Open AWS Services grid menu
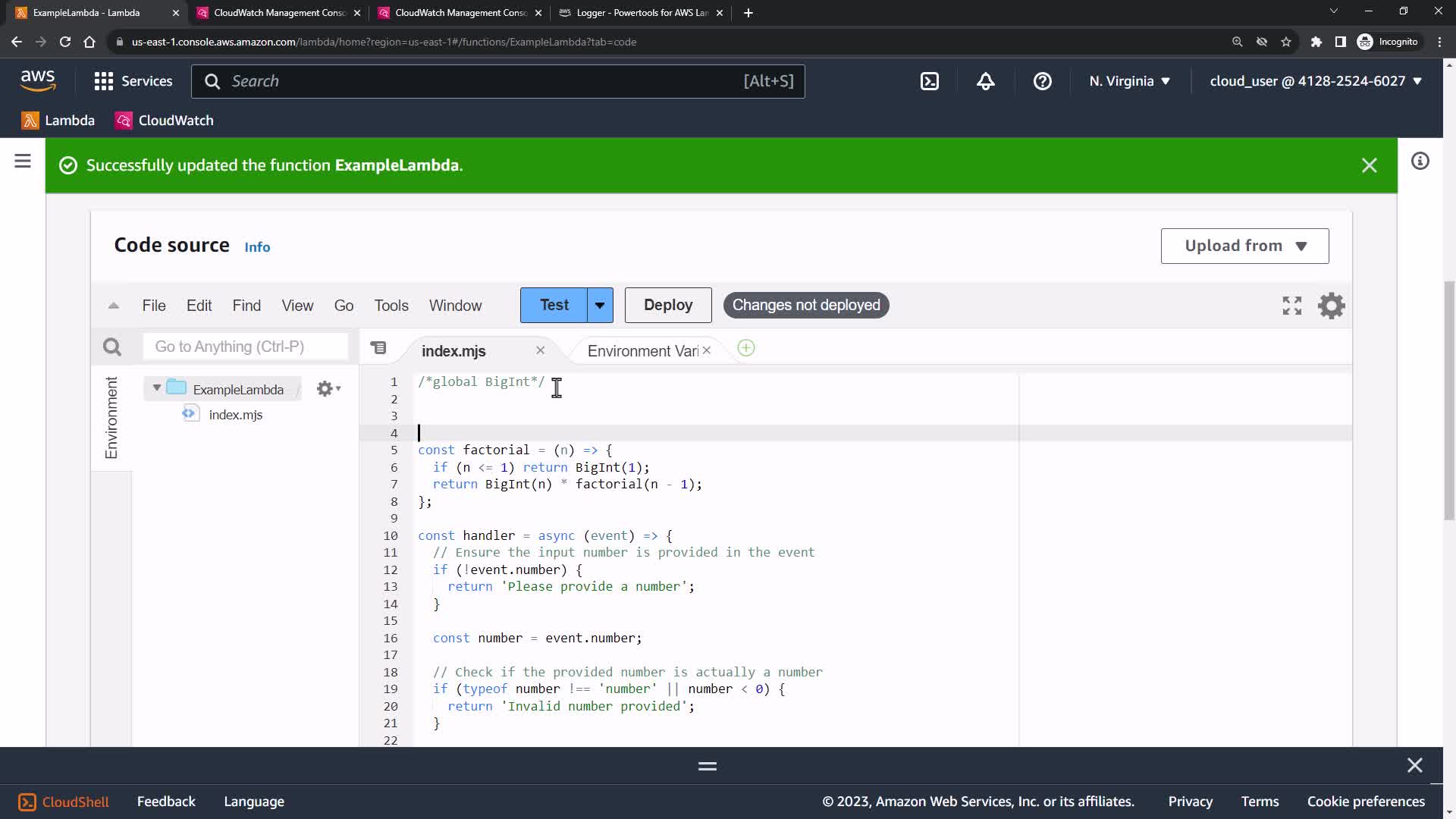The height and width of the screenshot is (819, 1456). click(104, 81)
